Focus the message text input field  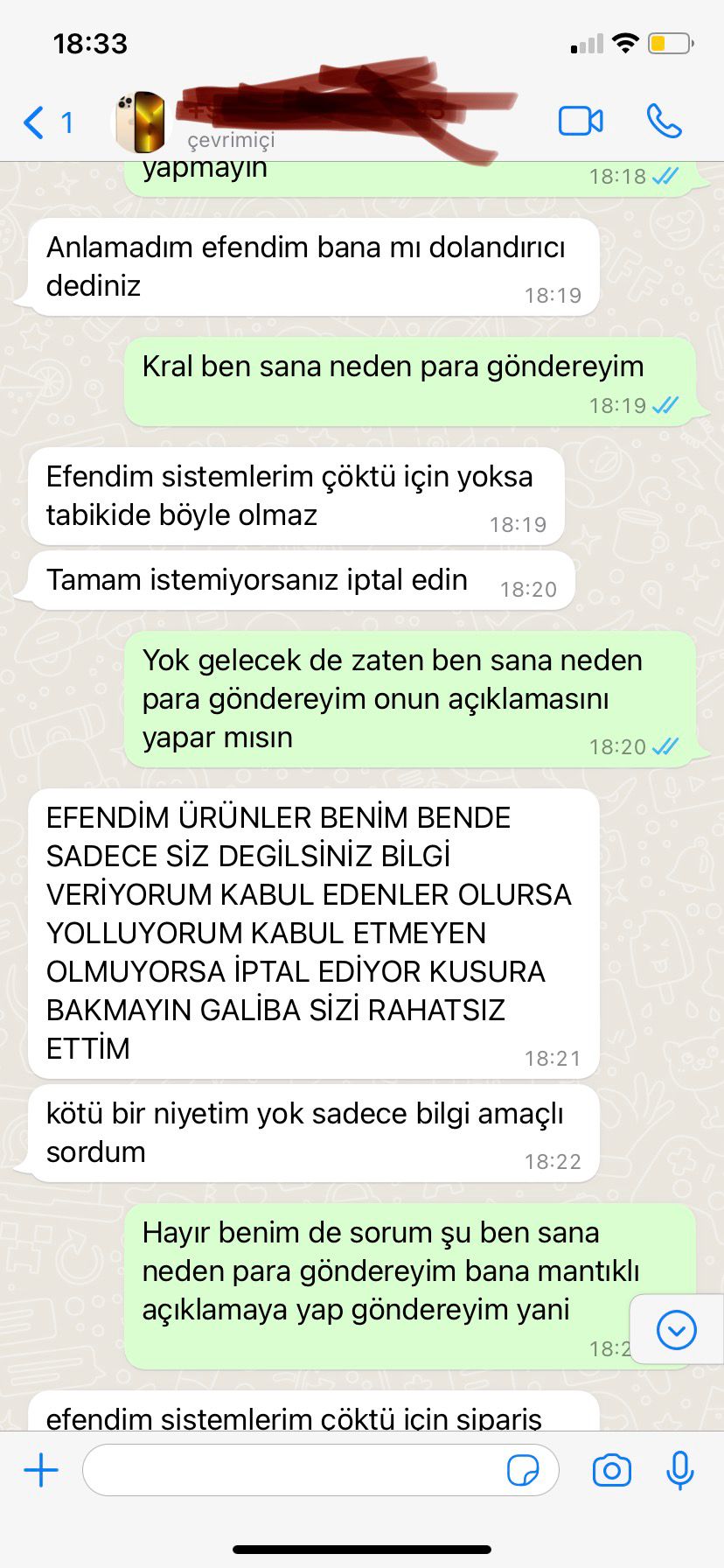pyautogui.click(x=320, y=1470)
